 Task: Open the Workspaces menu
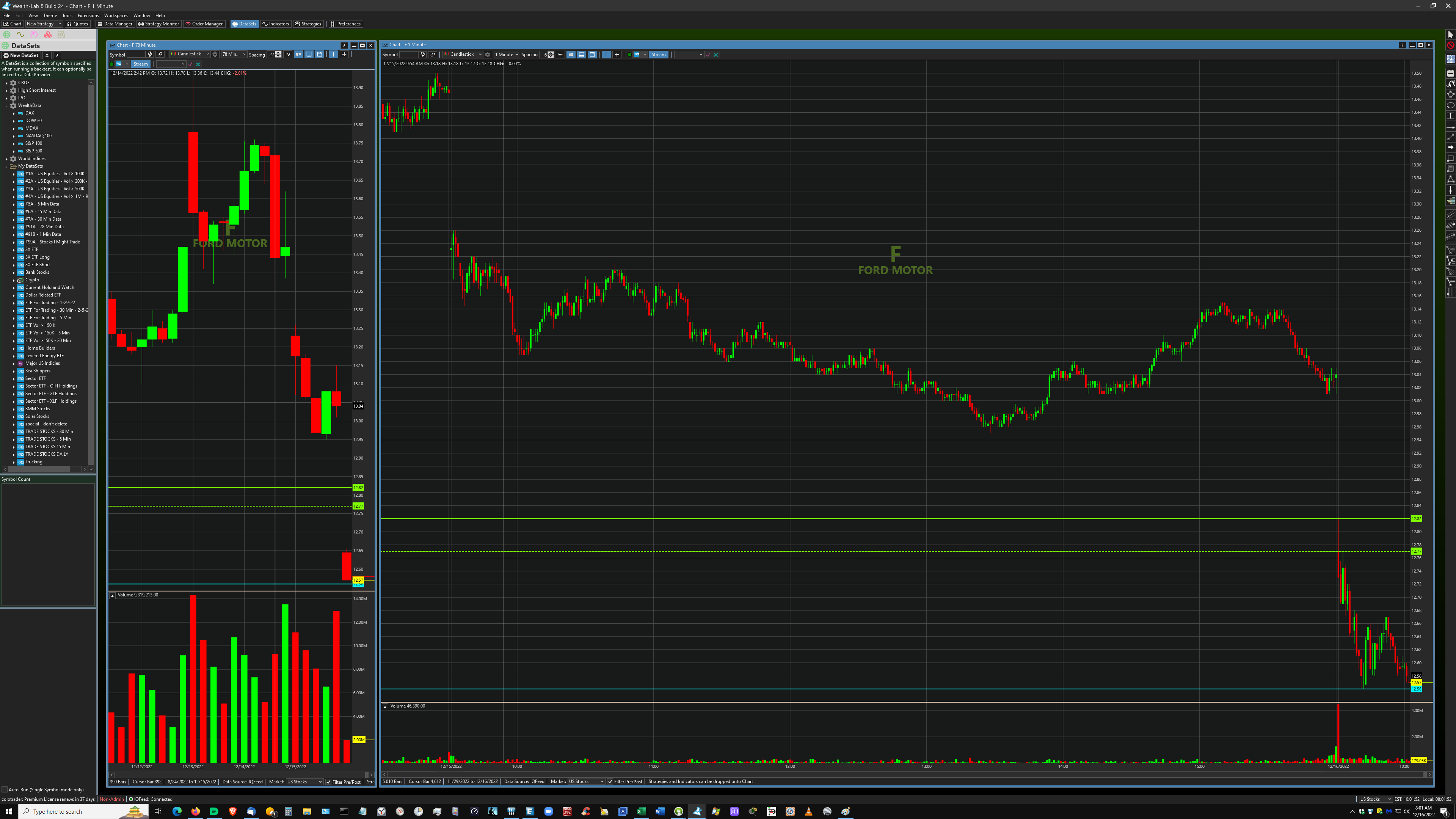(116, 15)
